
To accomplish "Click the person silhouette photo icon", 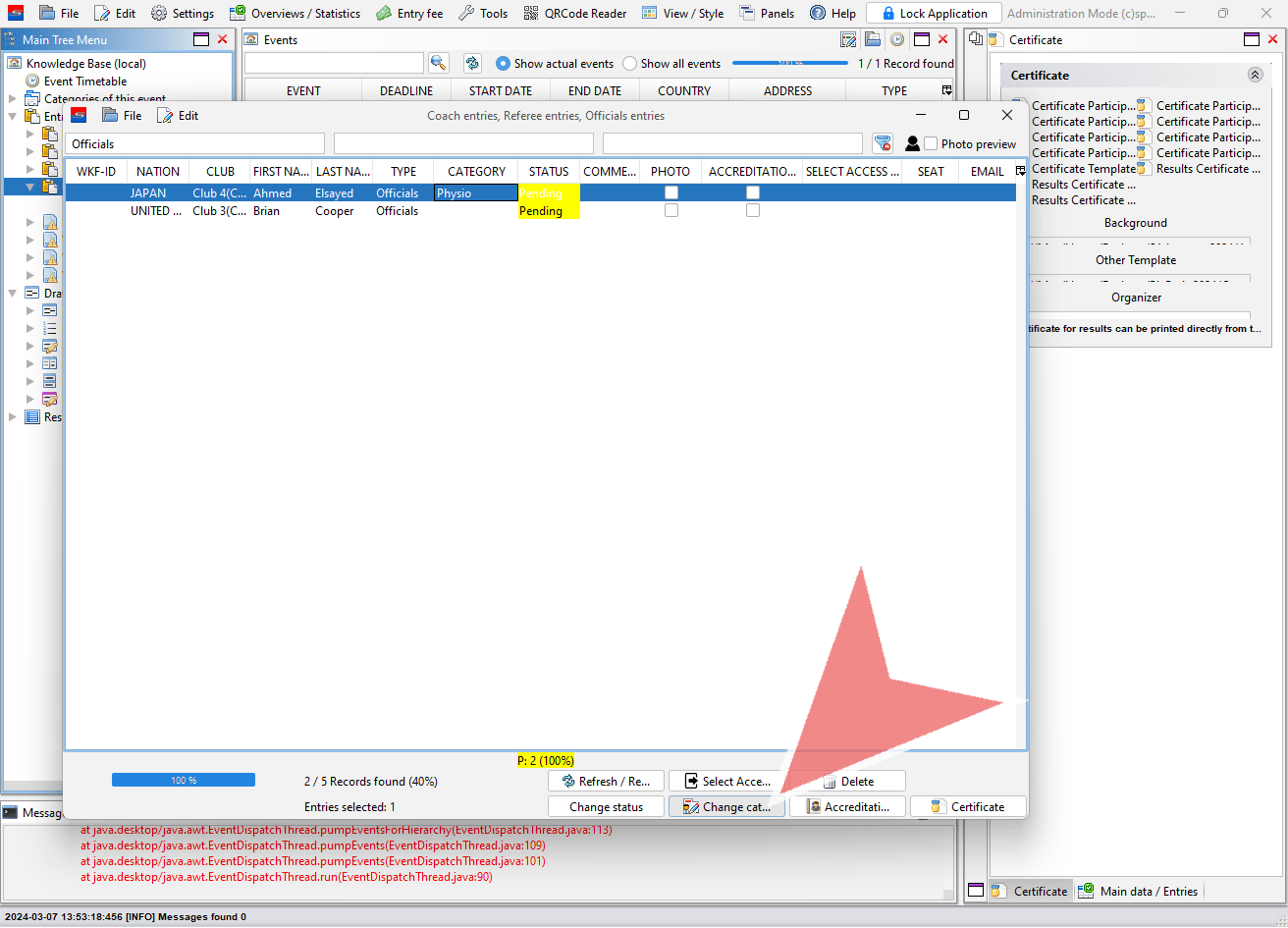I will (x=912, y=143).
